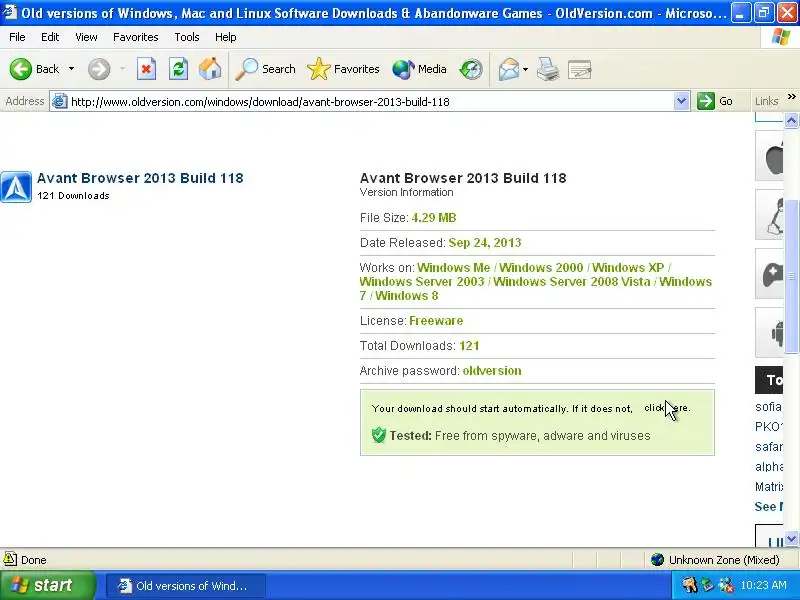Viewport: 800px width, 600px height.
Task: Open the Tools menu
Action: coord(187,37)
